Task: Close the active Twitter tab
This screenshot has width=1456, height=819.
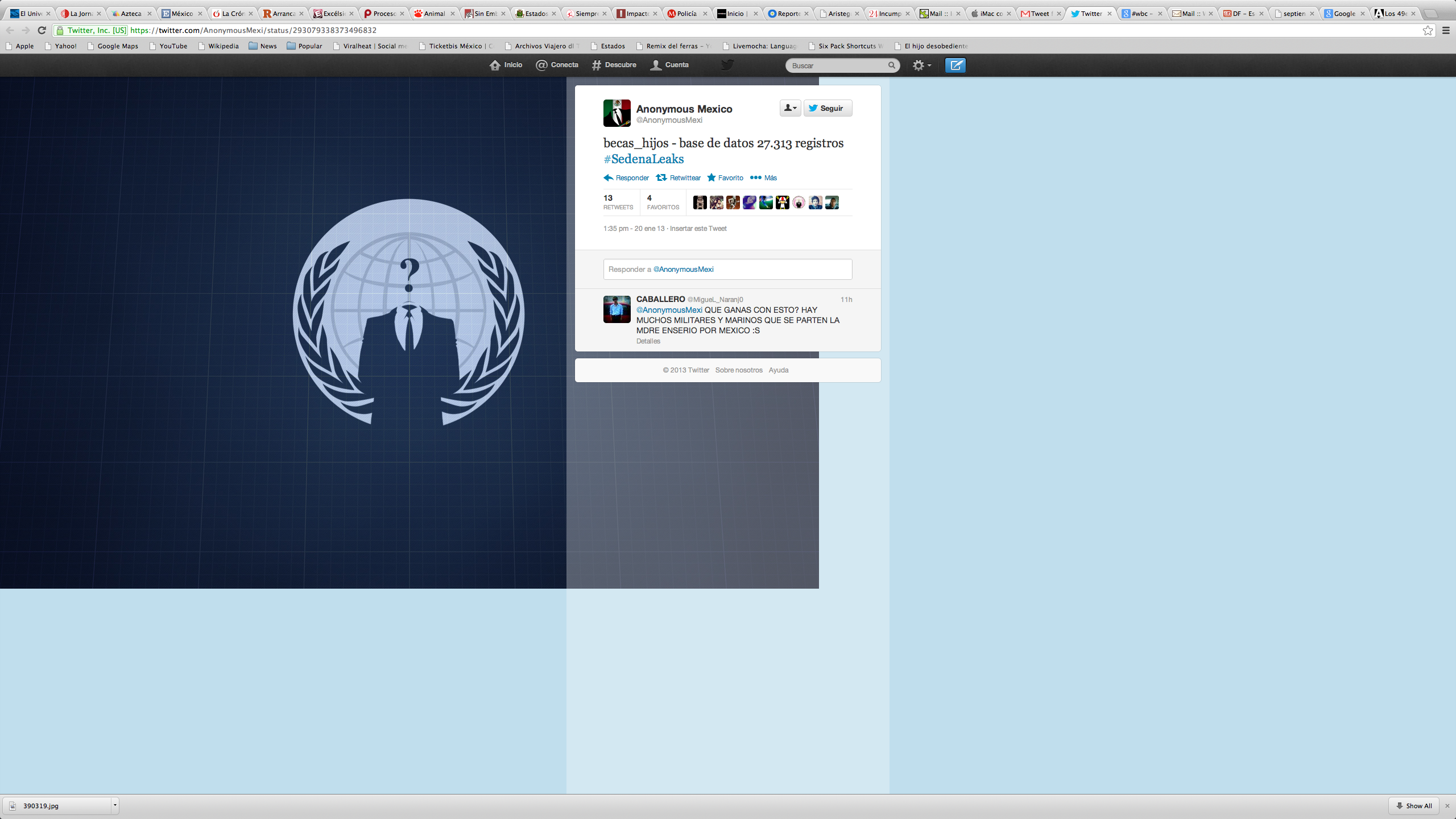Action: tap(1109, 14)
